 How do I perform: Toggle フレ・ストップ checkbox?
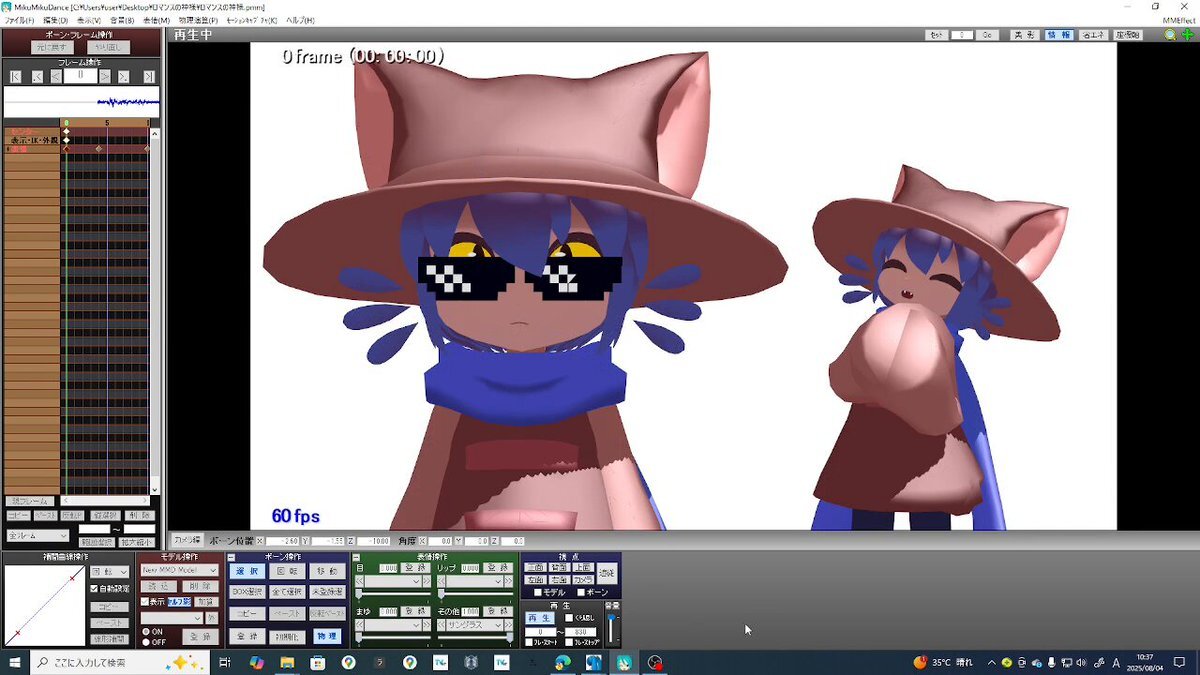[570, 642]
